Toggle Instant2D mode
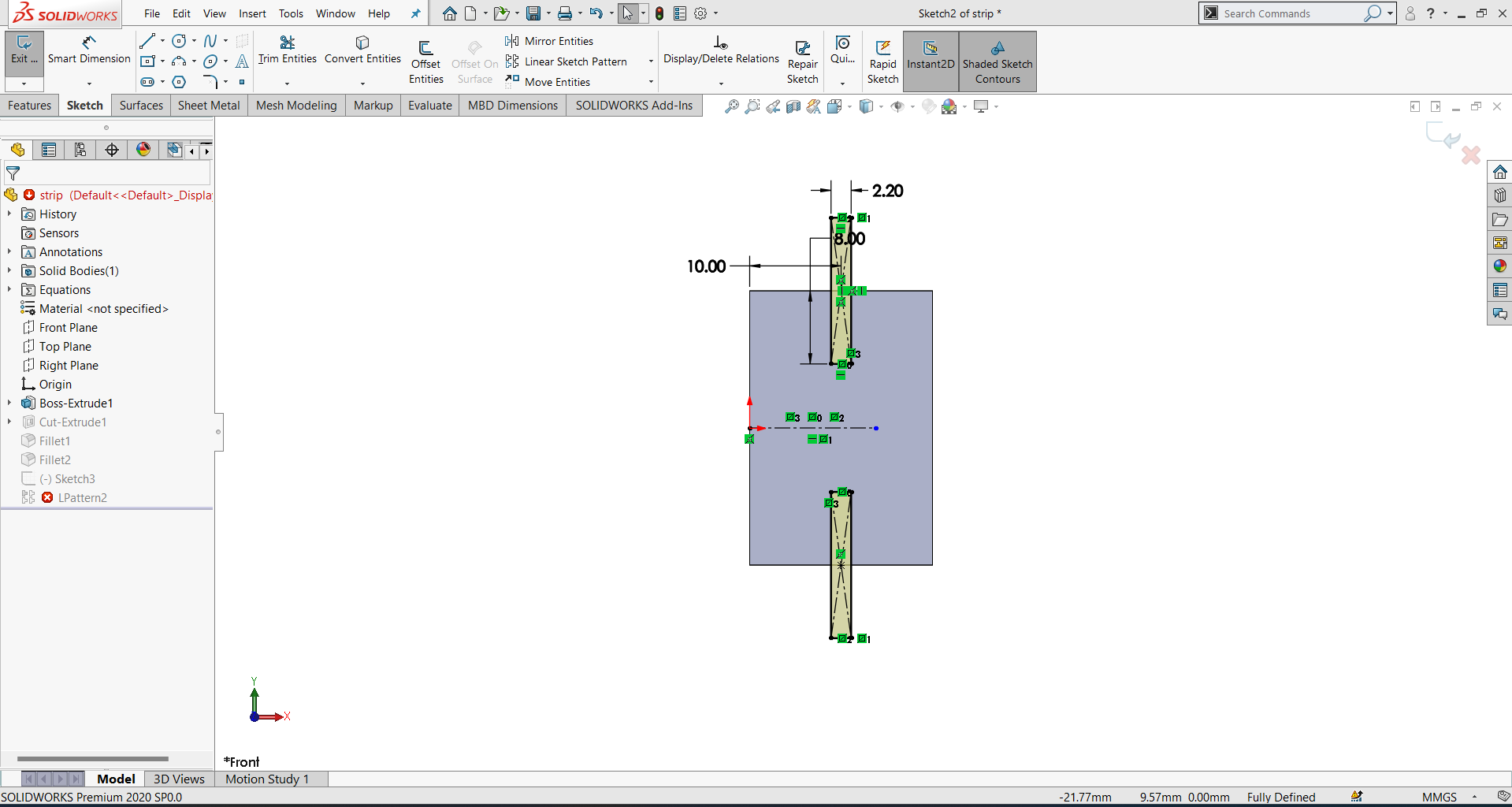 (931, 61)
